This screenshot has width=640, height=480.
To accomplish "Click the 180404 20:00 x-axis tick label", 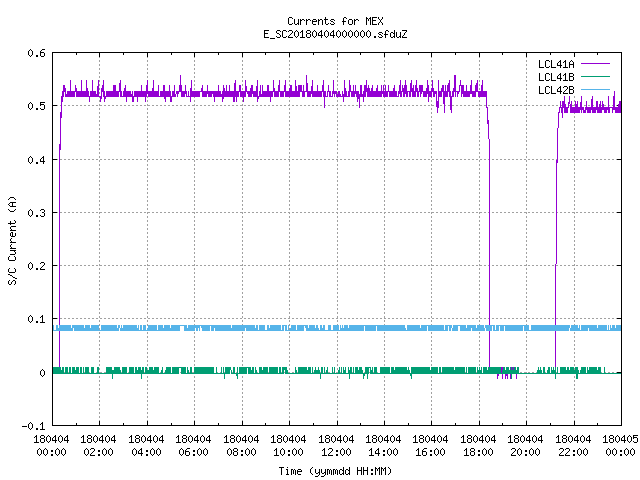I will pyautogui.click(x=525, y=446).
